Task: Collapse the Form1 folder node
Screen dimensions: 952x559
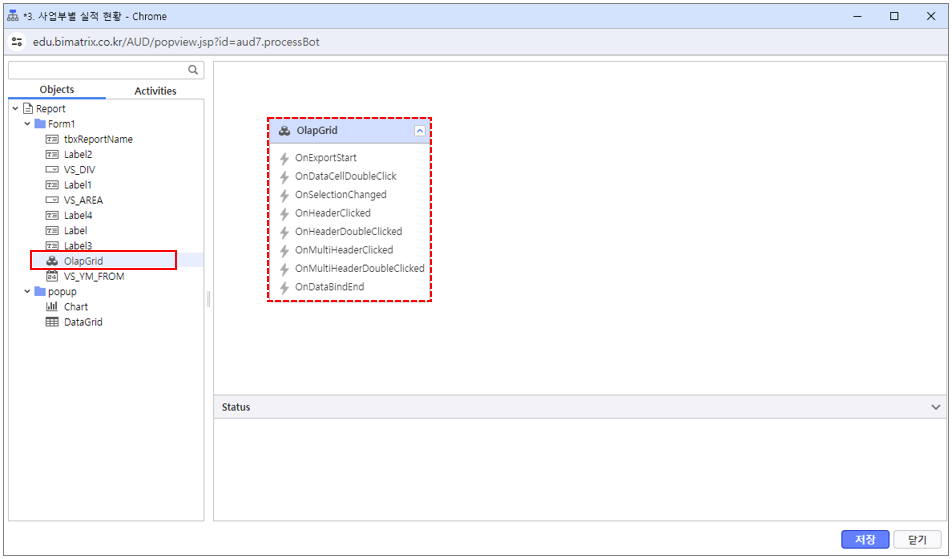Action: click(x=27, y=124)
